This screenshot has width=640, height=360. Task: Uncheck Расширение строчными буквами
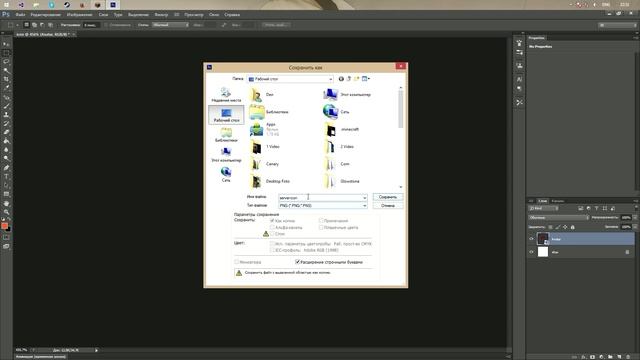pos(298,262)
